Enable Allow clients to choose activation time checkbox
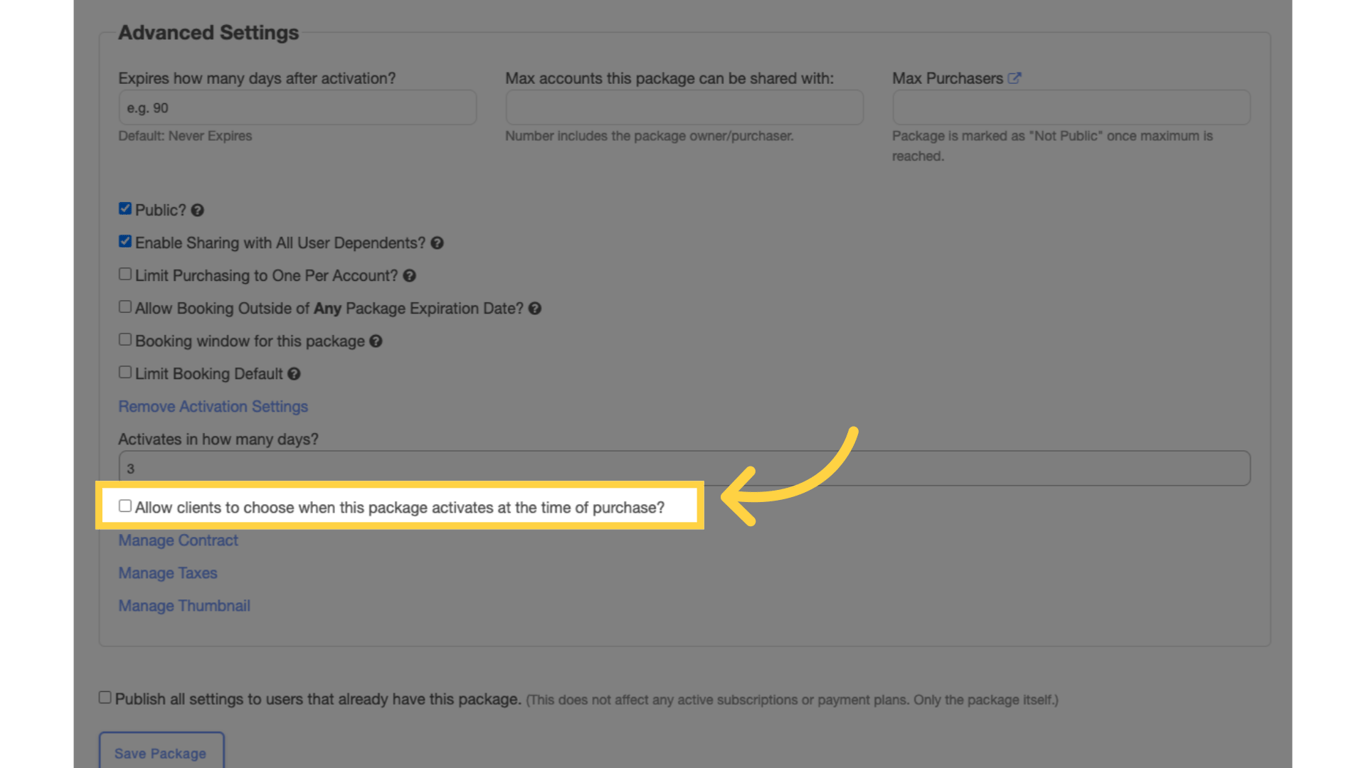The image size is (1366, 768). click(x=125, y=506)
